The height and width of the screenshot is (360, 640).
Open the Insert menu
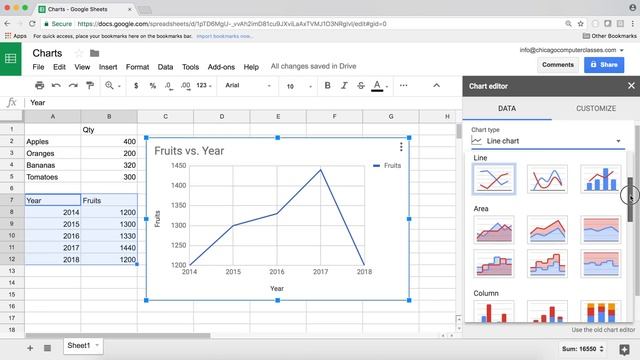108,67
